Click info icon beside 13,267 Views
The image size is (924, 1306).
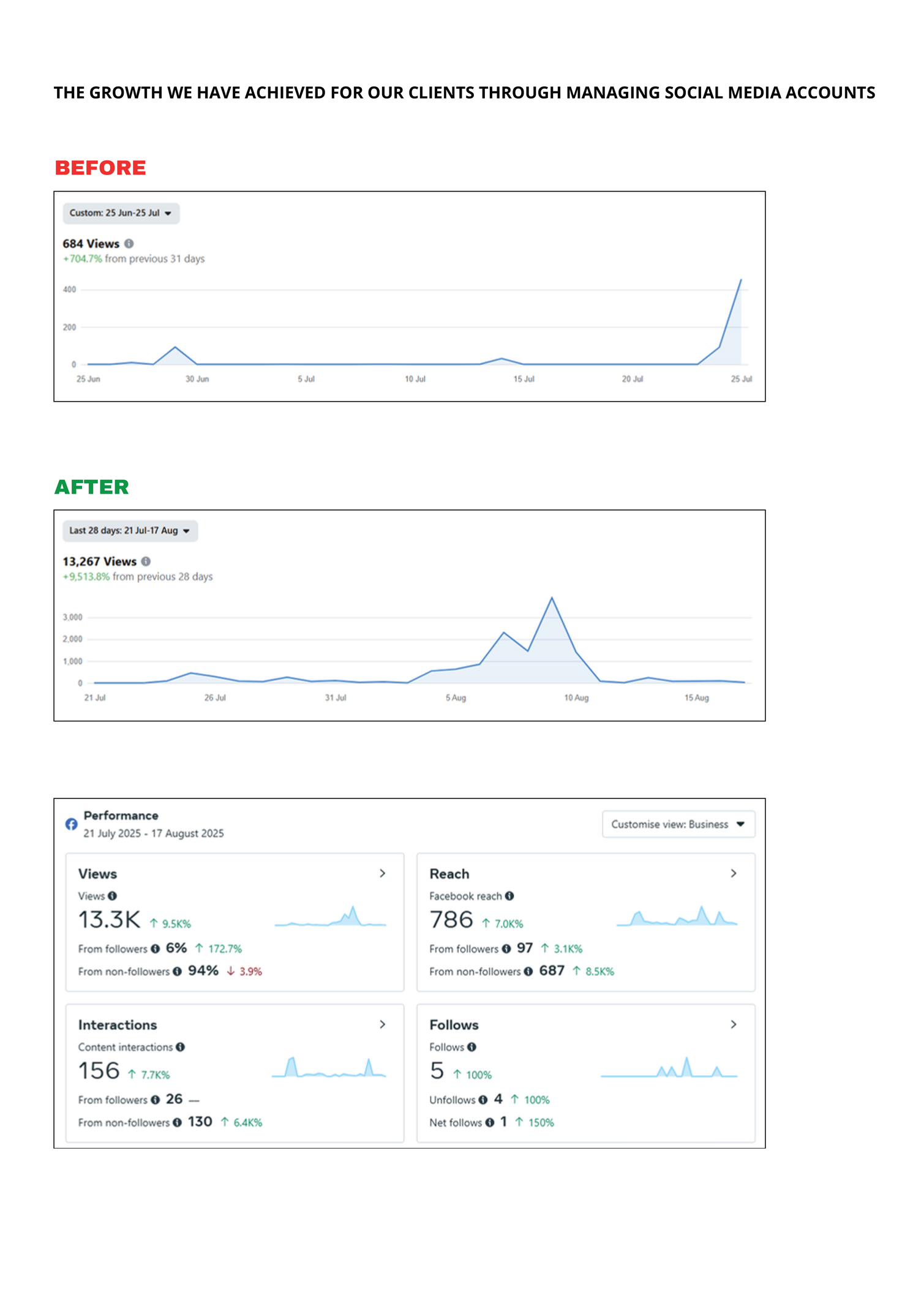tap(146, 561)
